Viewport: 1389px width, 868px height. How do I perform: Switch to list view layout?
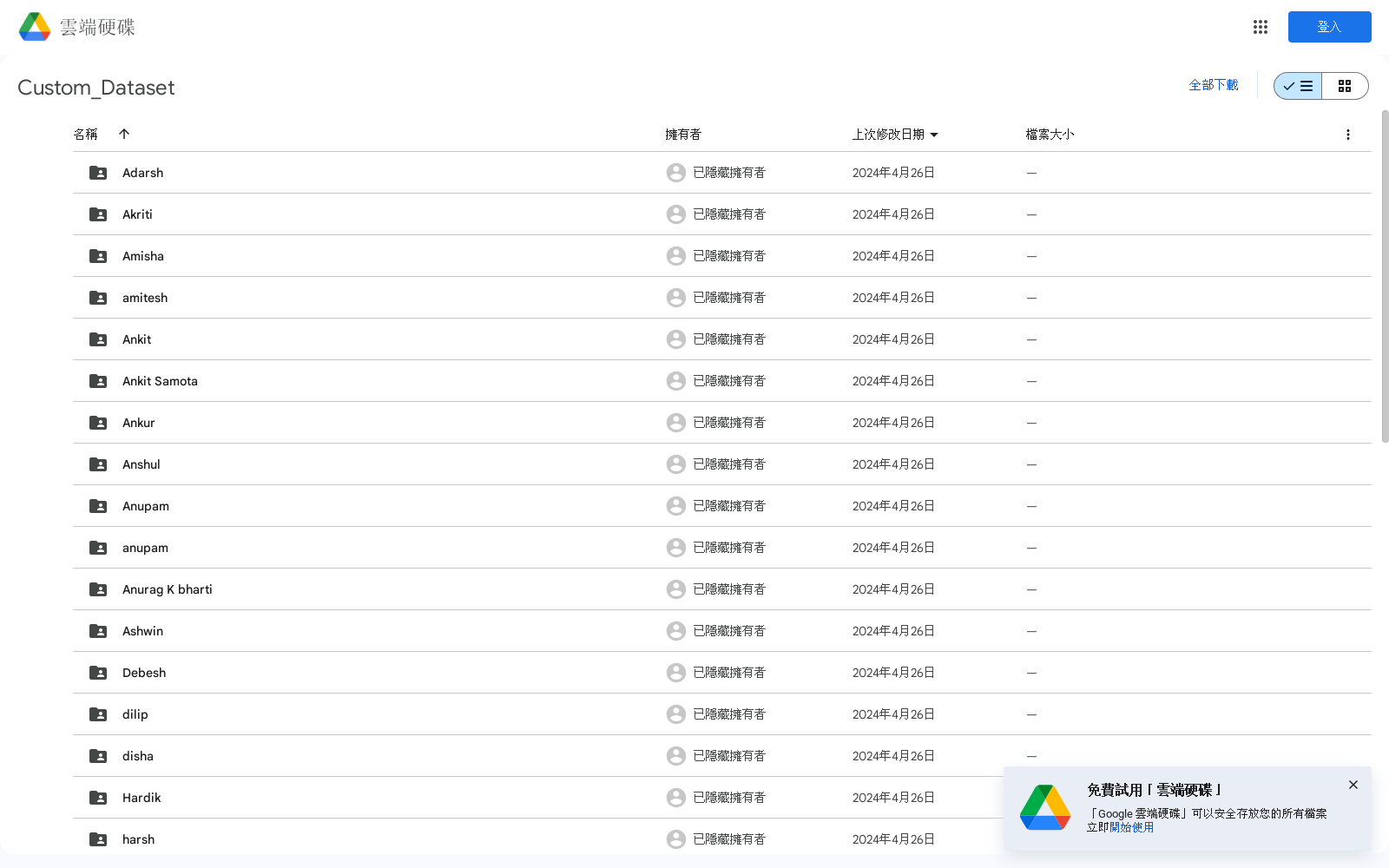pyautogui.click(x=1298, y=86)
